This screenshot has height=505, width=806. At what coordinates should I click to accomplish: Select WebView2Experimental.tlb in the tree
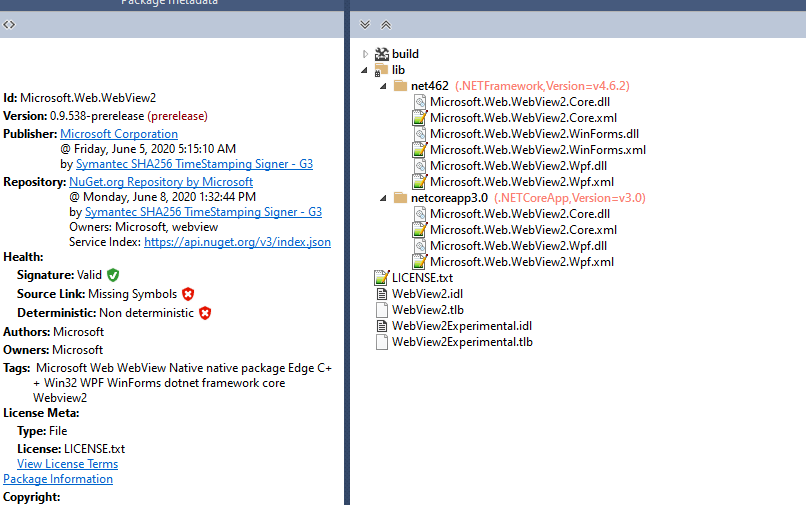click(x=462, y=342)
